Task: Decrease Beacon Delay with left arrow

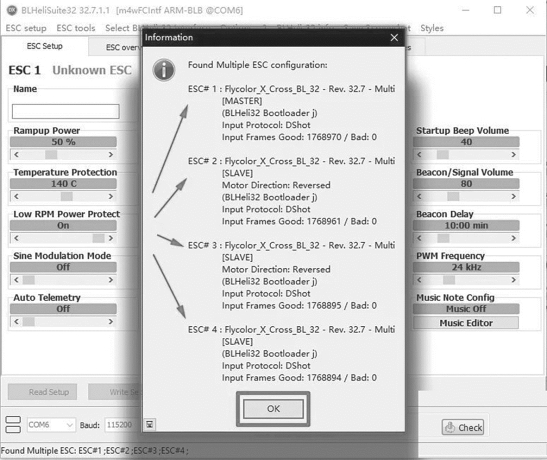Action: (x=419, y=238)
